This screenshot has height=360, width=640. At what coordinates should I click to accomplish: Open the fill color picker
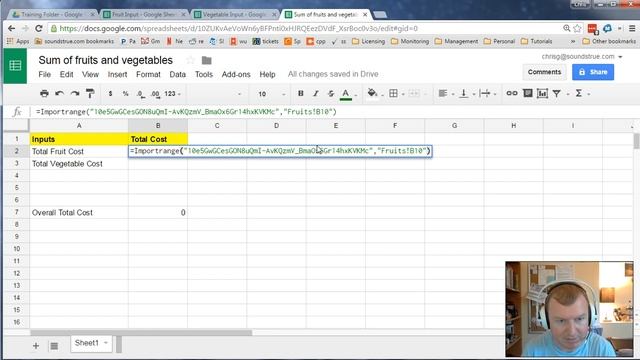pyautogui.click(x=372, y=93)
